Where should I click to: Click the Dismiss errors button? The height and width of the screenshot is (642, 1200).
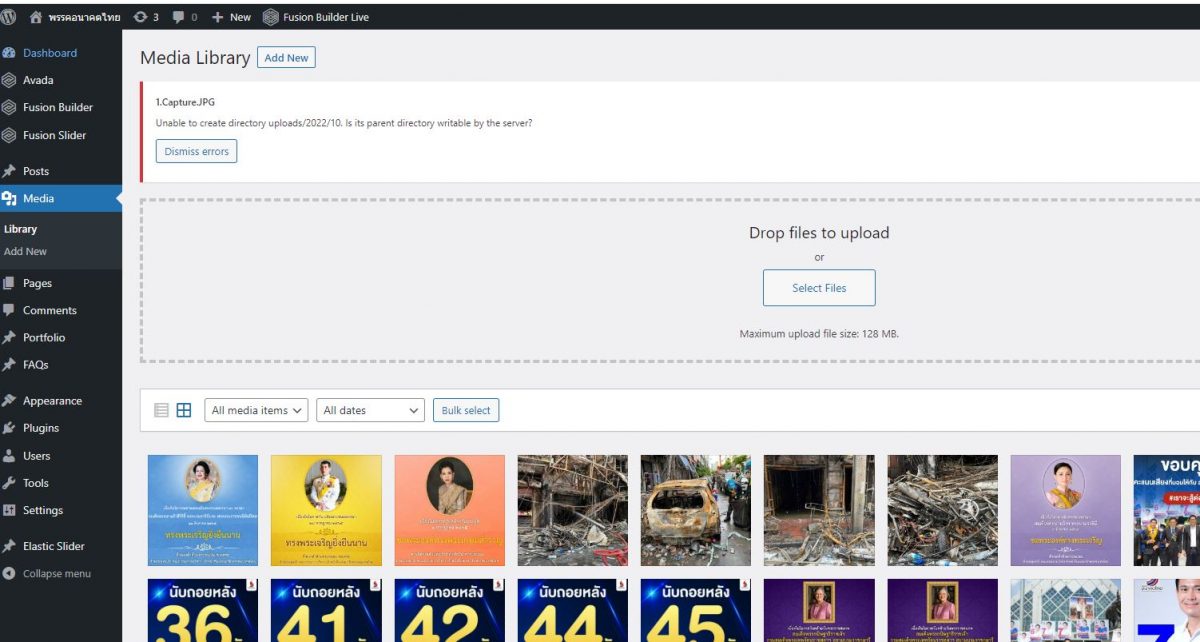[x=196, y=151]
